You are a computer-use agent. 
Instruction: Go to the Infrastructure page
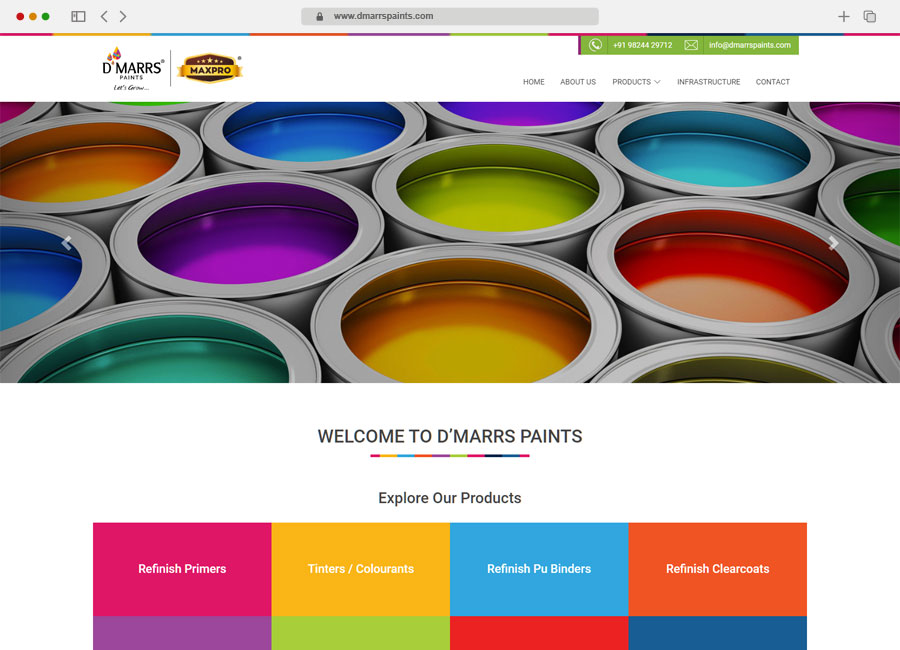point(708,82)
